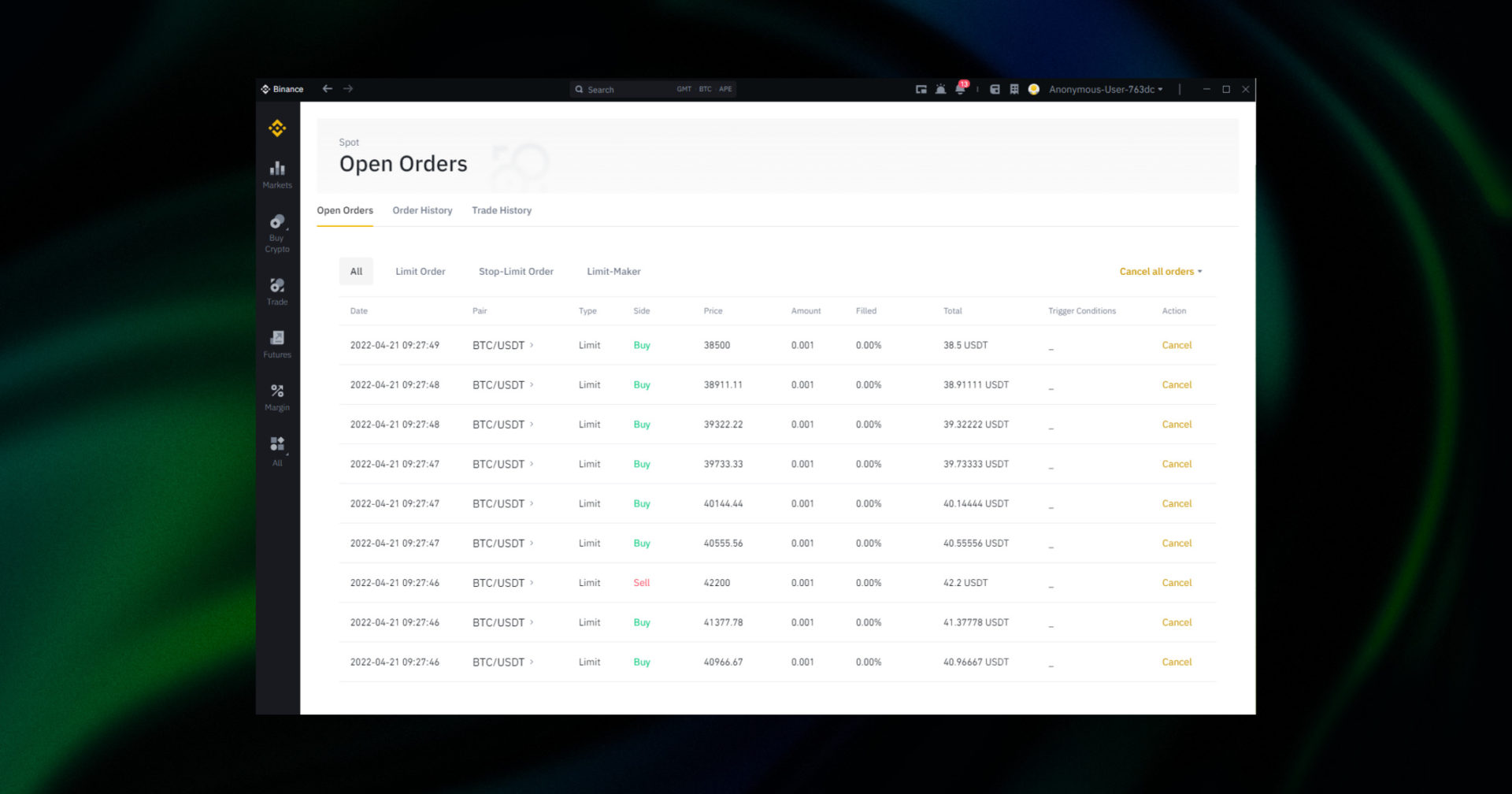
Task: Open the Markets section in sidebar
Action: (277, 174)
